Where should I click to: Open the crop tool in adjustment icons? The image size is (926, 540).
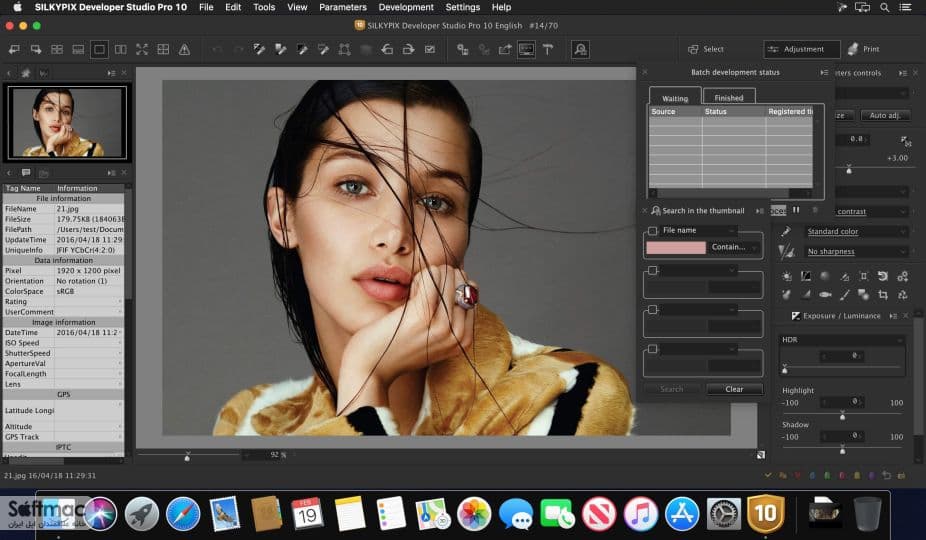point(883,294)
